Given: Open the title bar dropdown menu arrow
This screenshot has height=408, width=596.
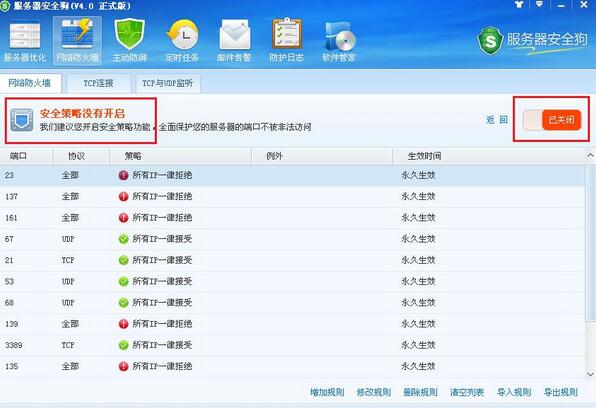Looking at the screenshot, I should pos(539,4).
